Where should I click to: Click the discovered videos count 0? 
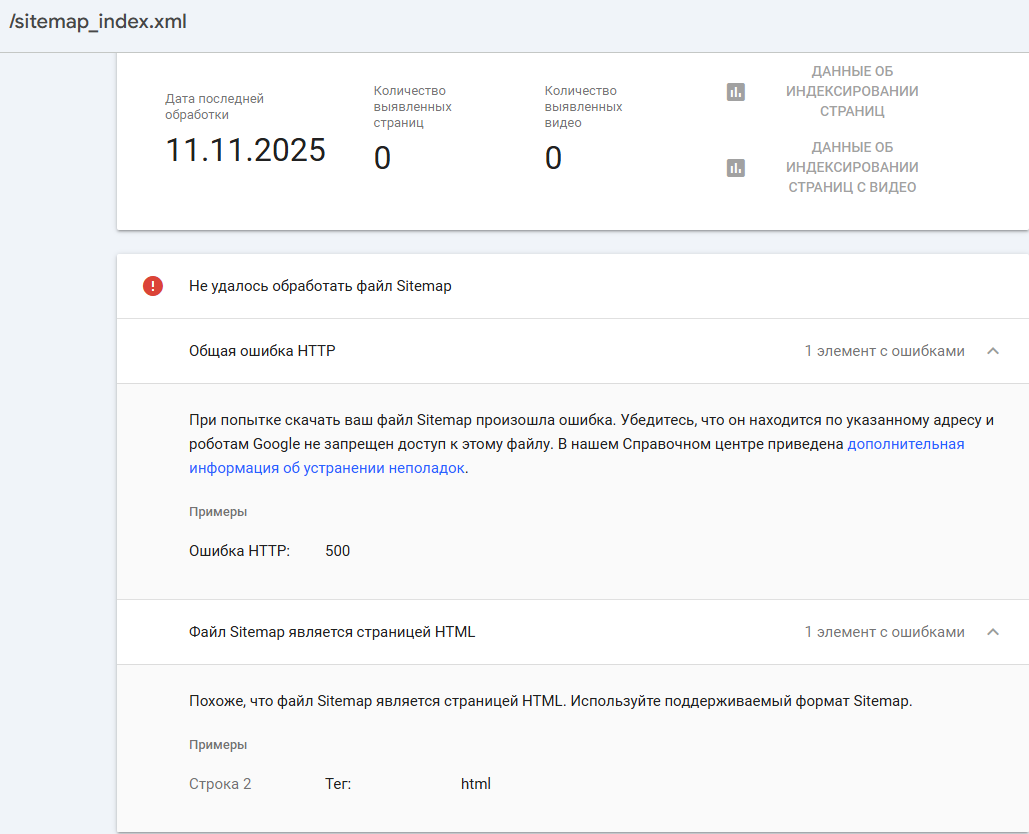coord(553,158)
